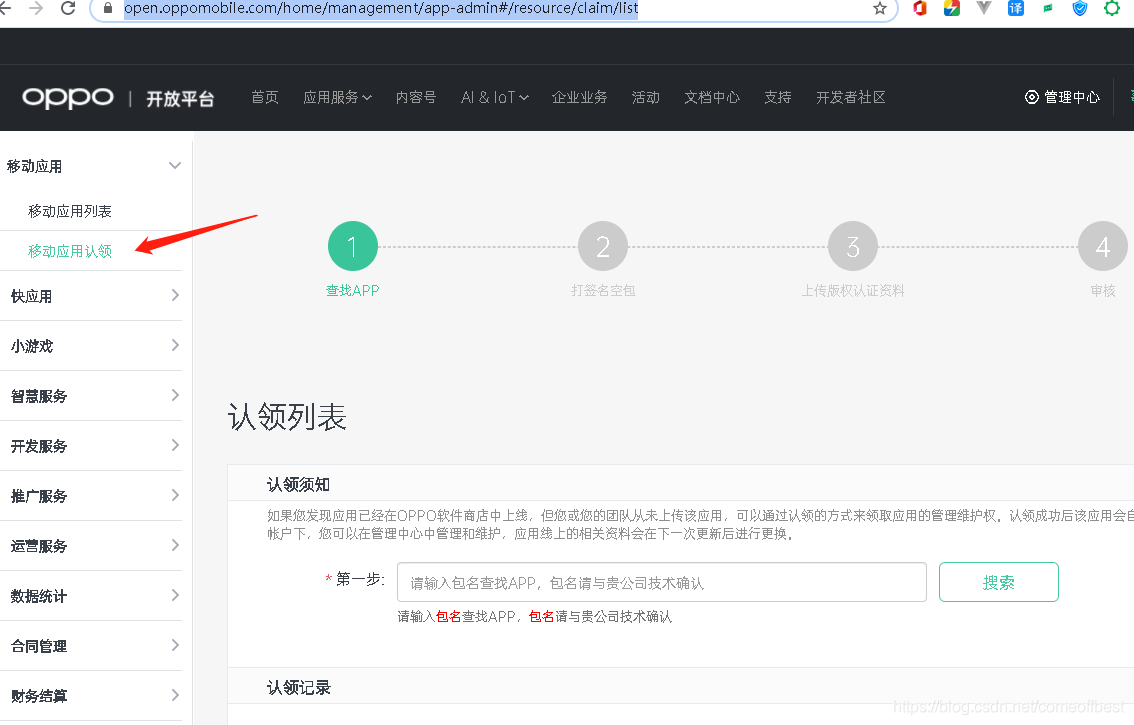Reload the page with refresh icon

[x=68, y=8]
